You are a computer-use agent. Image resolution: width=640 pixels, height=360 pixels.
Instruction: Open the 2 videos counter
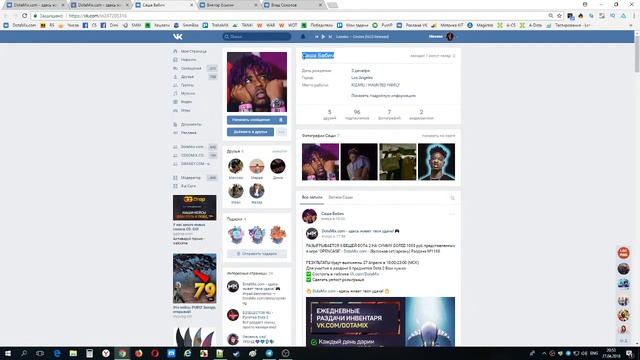[x=421, y=114]
